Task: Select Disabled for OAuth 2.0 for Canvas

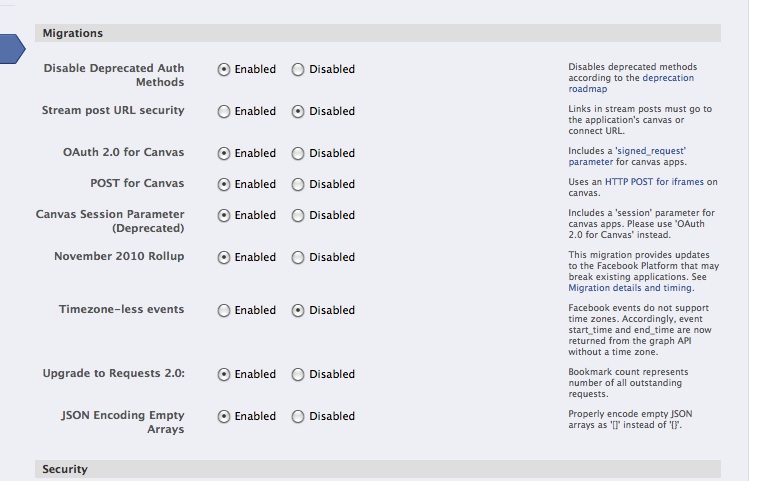Action: (298, 154)
